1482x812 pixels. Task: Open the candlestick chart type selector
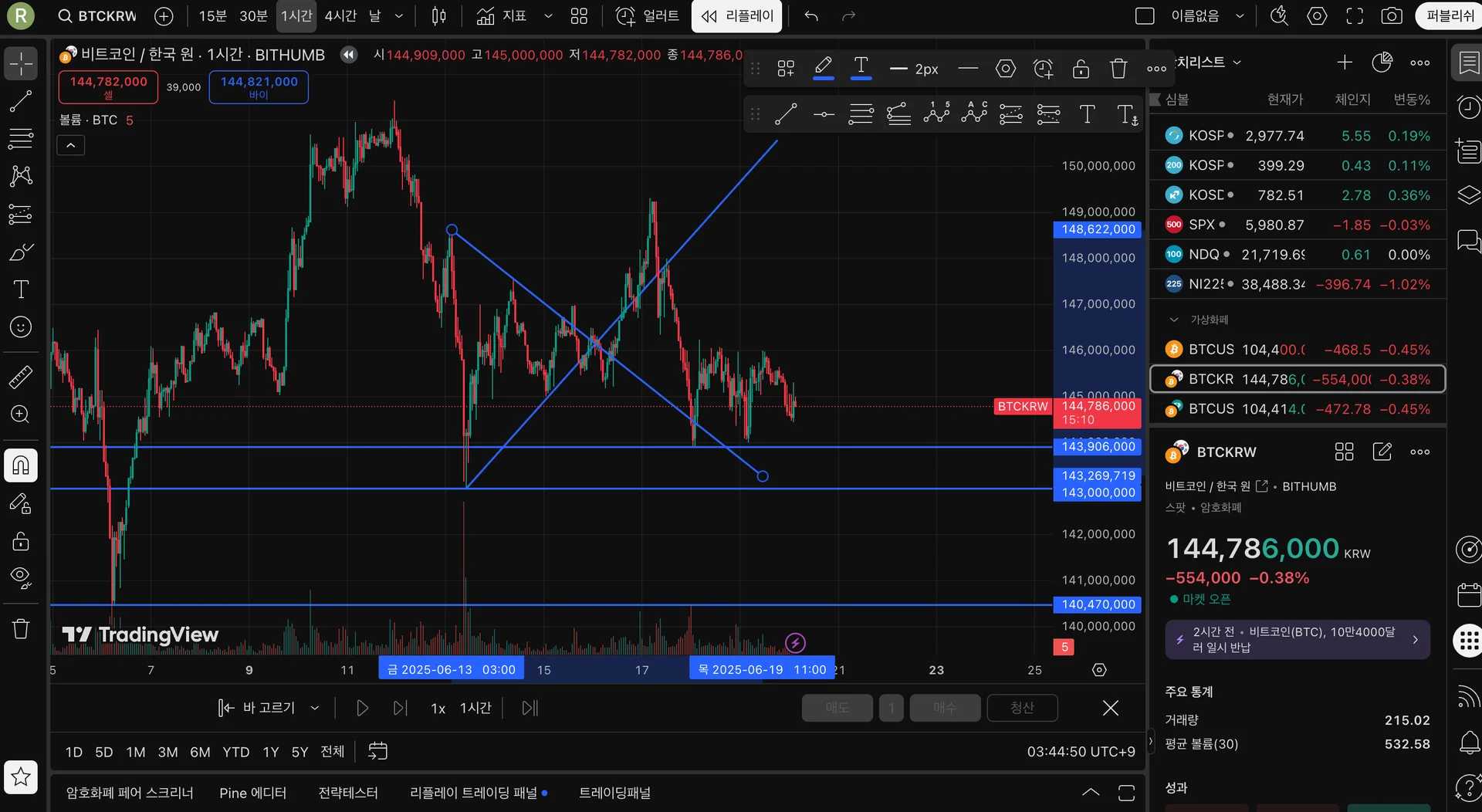tap(438, 16)
